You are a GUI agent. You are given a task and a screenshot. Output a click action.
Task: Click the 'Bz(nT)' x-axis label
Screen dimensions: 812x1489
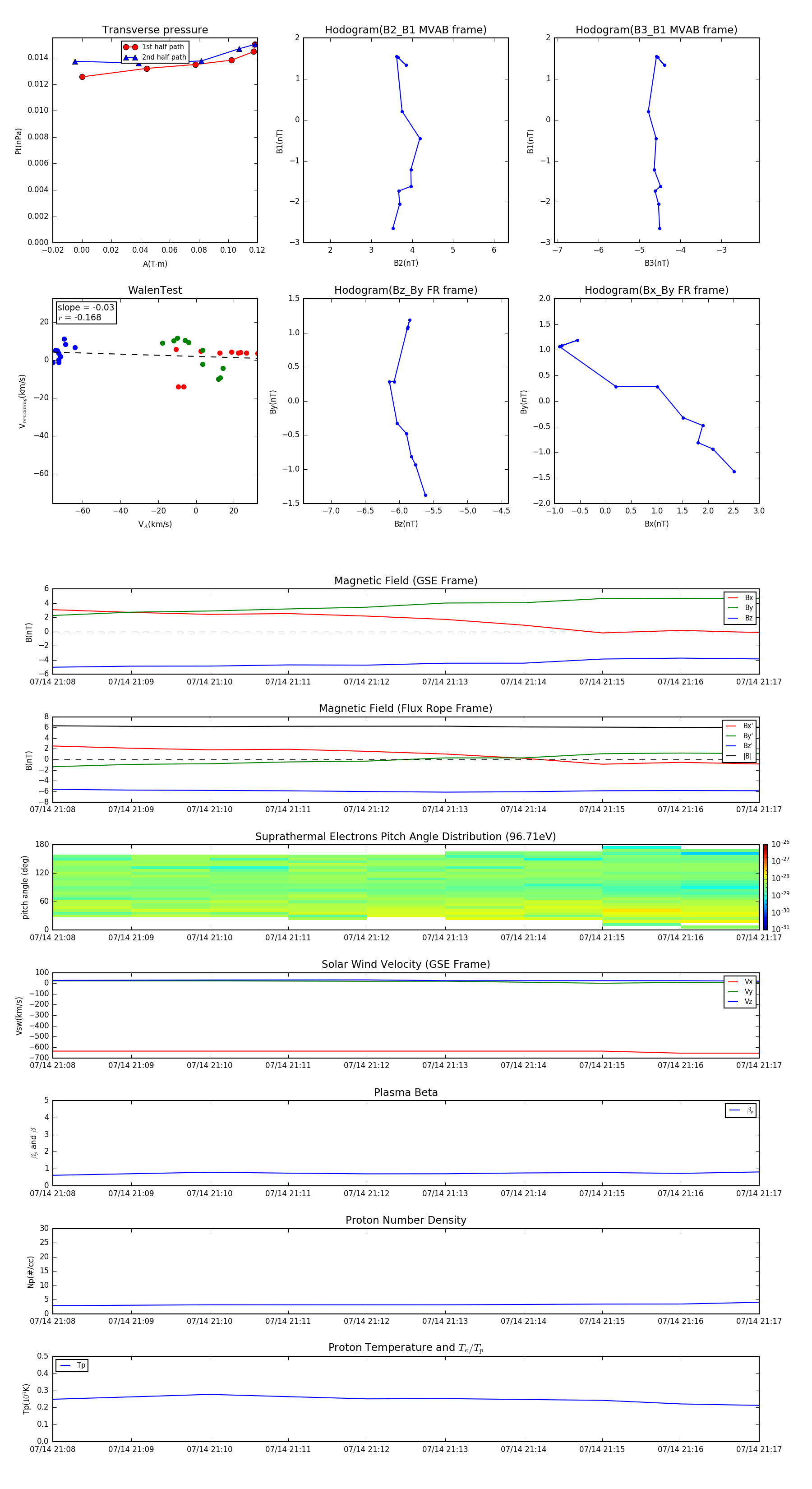pos(406,524)
